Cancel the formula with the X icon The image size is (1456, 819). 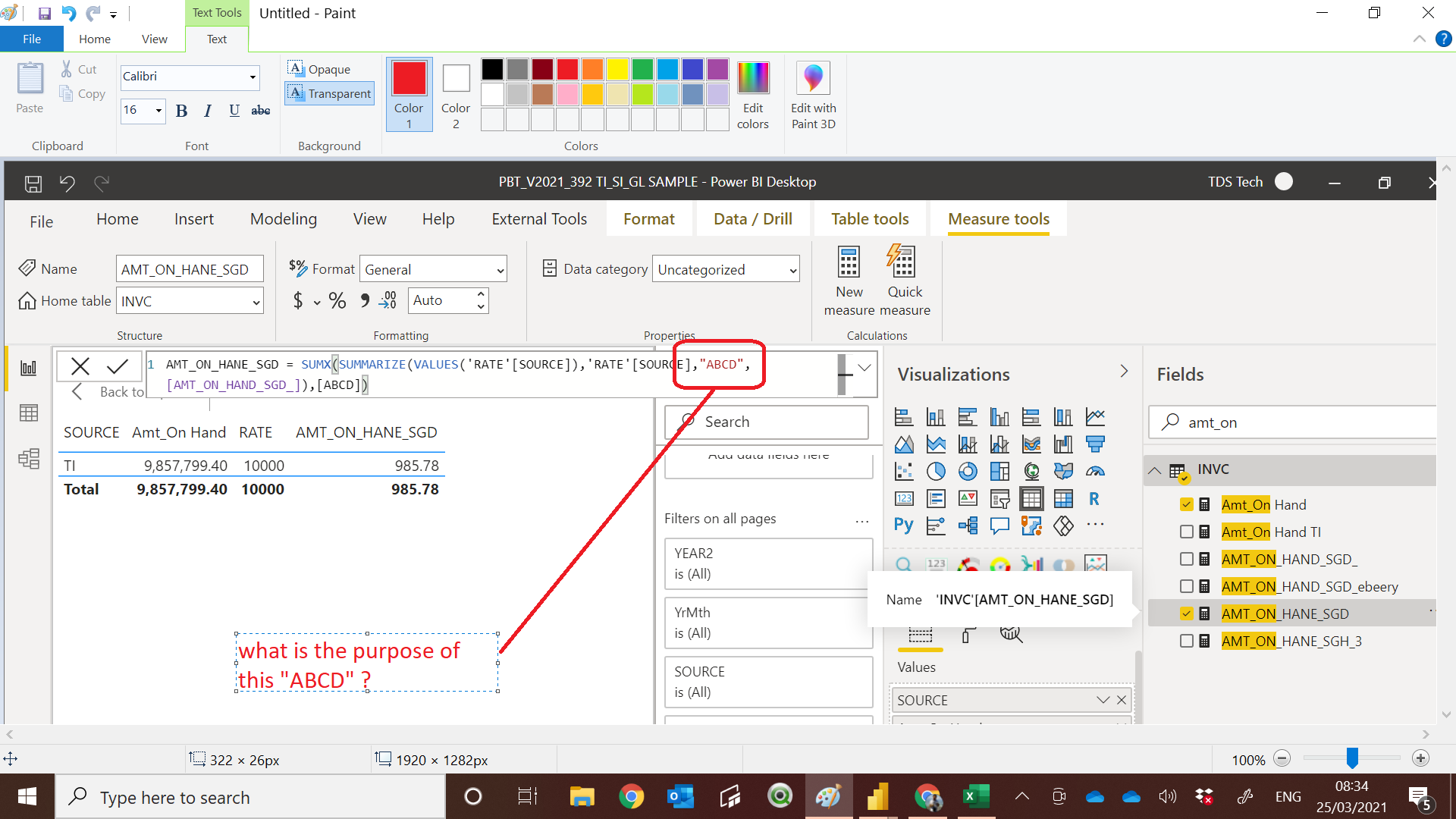[x=80, y=367]
